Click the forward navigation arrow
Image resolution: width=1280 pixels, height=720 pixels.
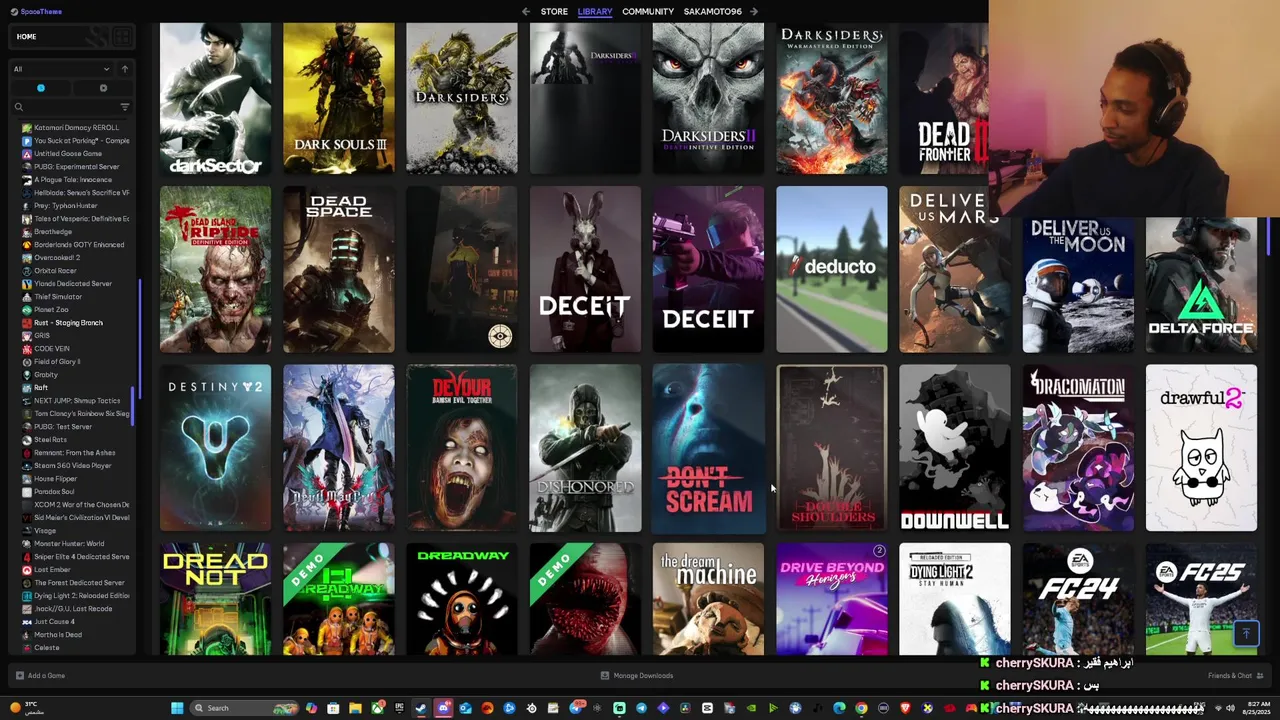754,11
